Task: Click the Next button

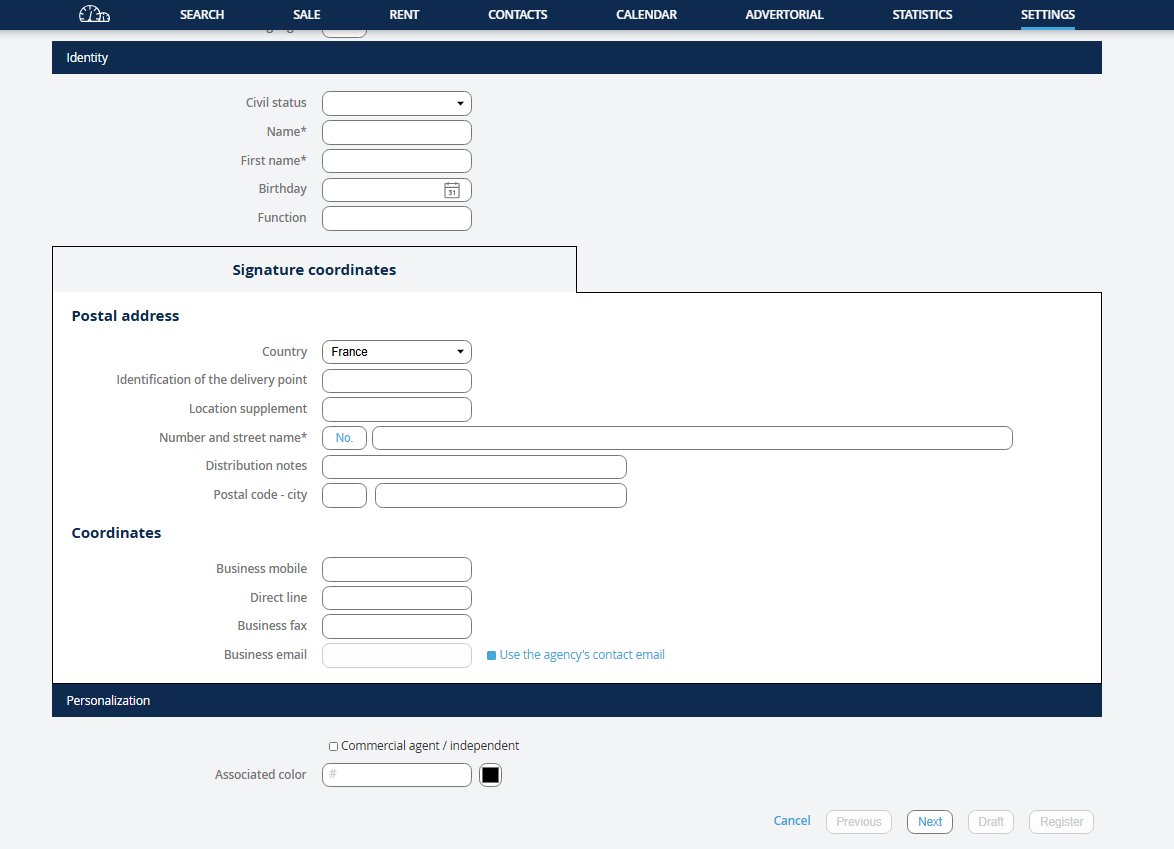Action: coord(930,822)
